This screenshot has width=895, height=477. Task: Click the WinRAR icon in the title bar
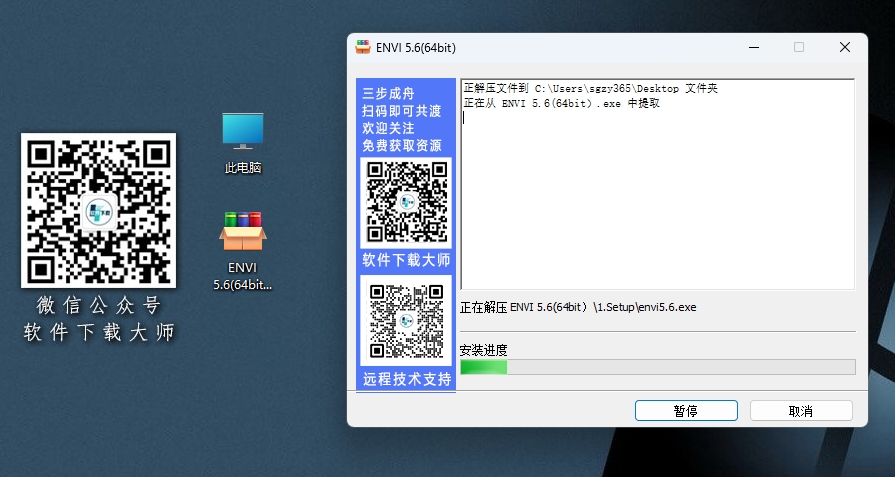363,47
